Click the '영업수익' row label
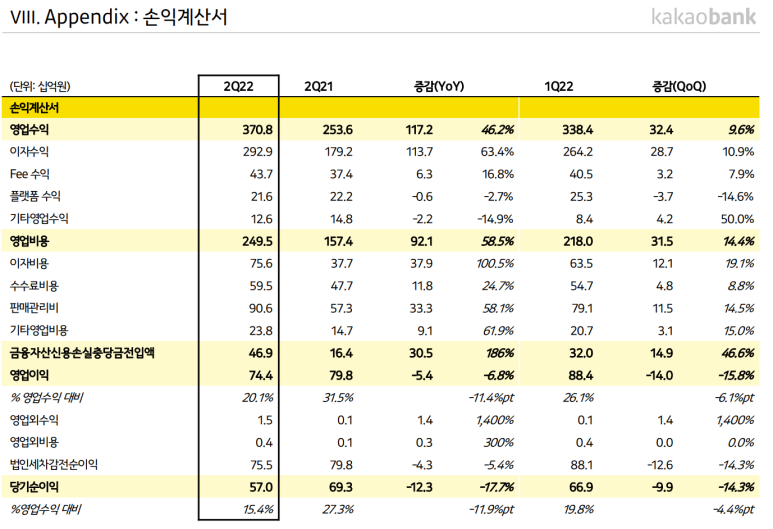The width and height of the screenshot is (773, 529). pos(29,130)
